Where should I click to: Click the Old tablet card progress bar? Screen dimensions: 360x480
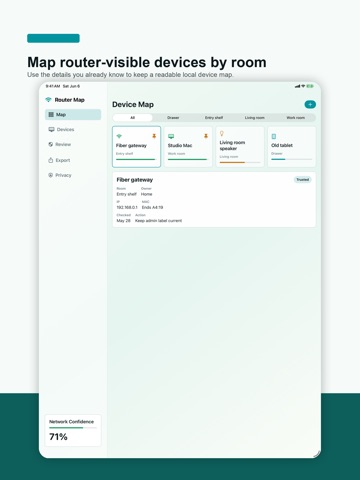click(292, 159)
